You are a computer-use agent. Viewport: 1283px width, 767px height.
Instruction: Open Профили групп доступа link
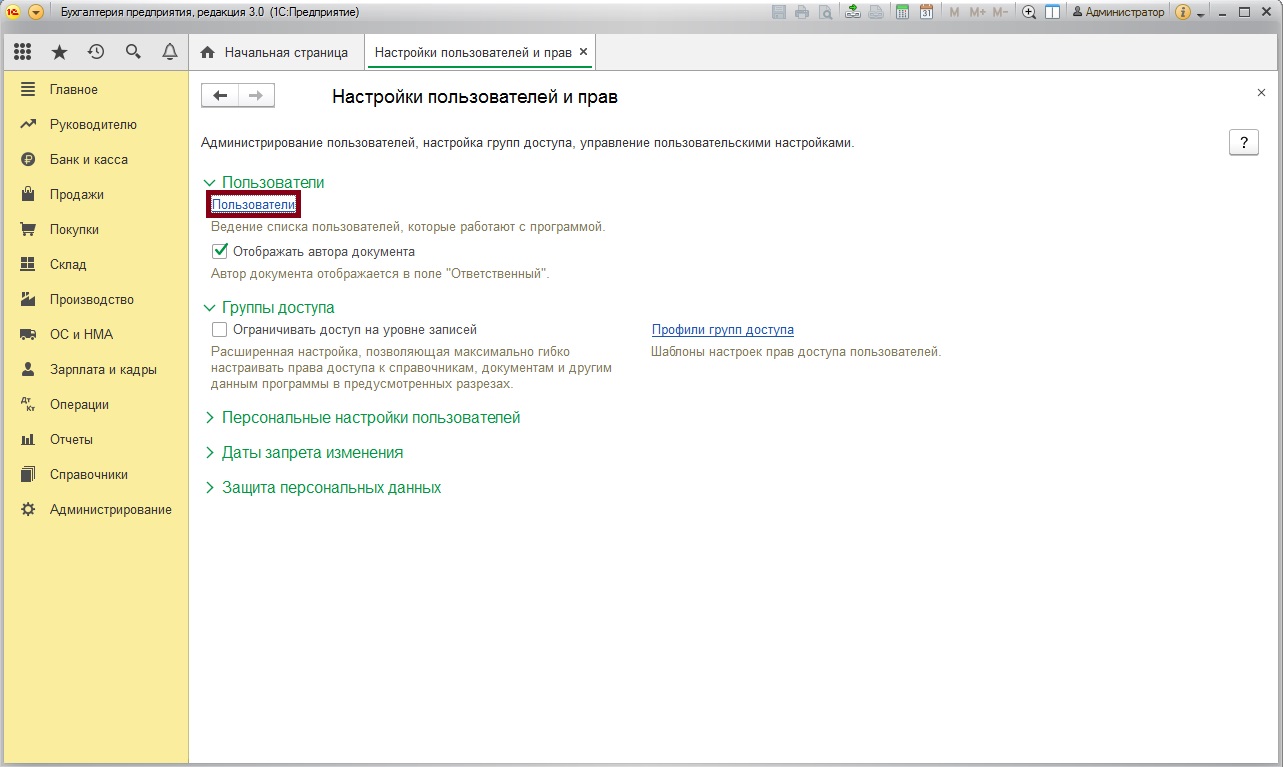pos(722,329)
